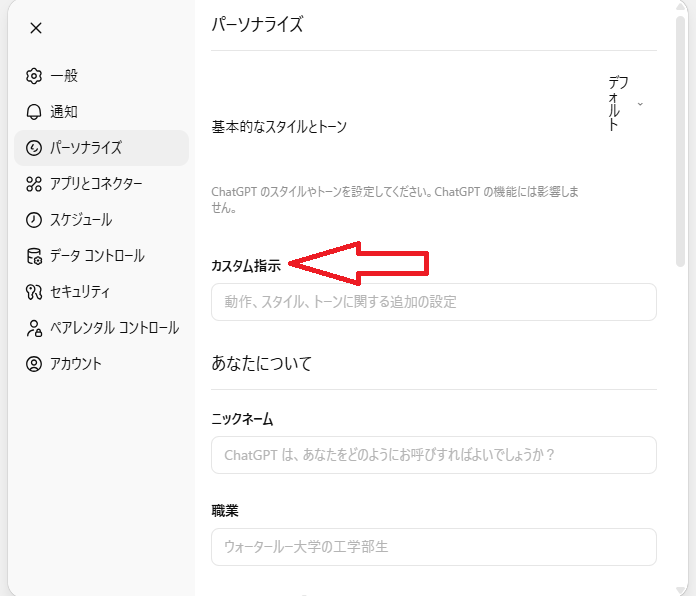Go to 通知 settings

click(102, 112)
